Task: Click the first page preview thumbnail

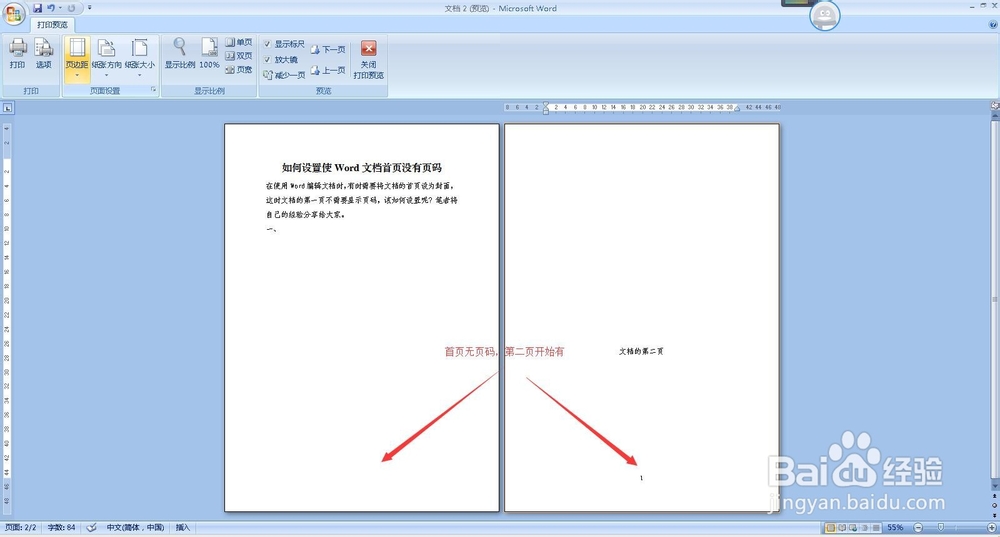Action: click(x=362, y=318)
